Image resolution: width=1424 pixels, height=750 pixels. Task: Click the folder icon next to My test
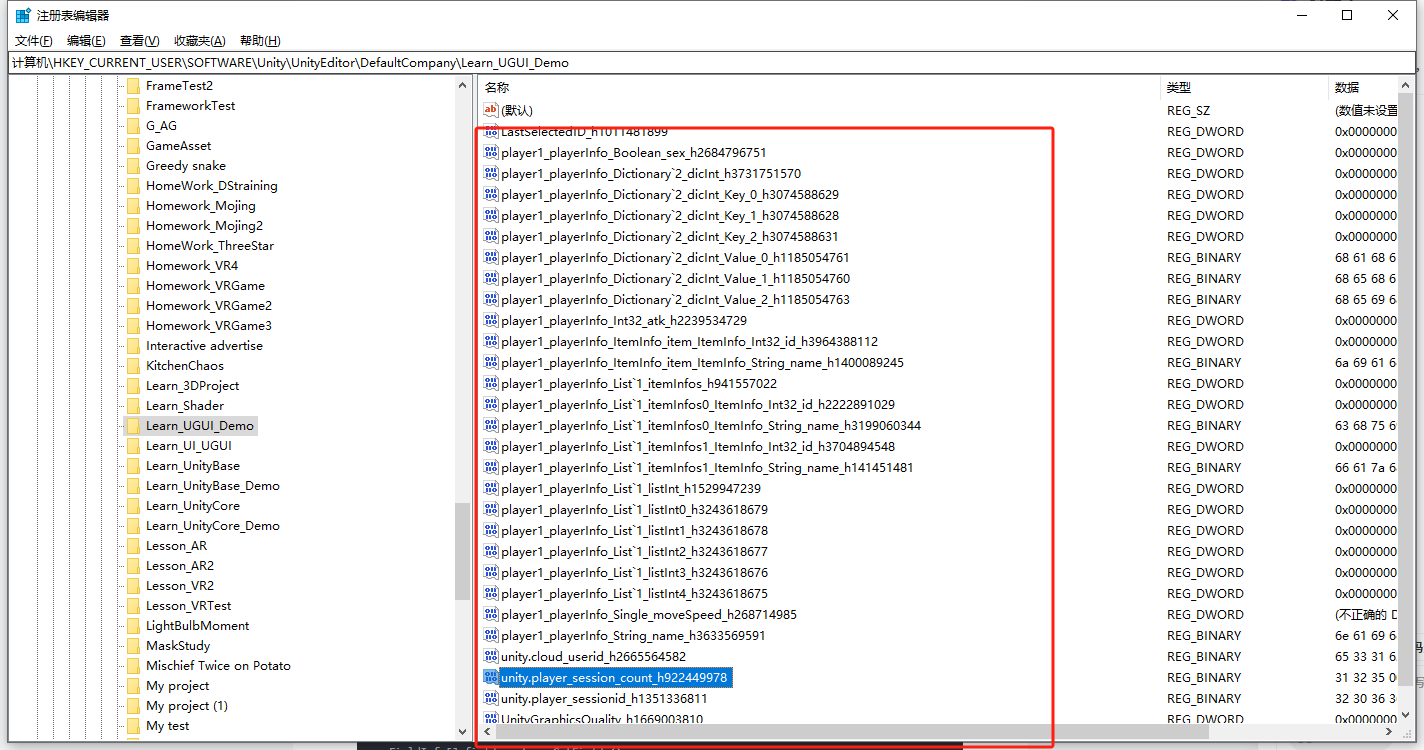pyautogui.click(x=133, y=725)
